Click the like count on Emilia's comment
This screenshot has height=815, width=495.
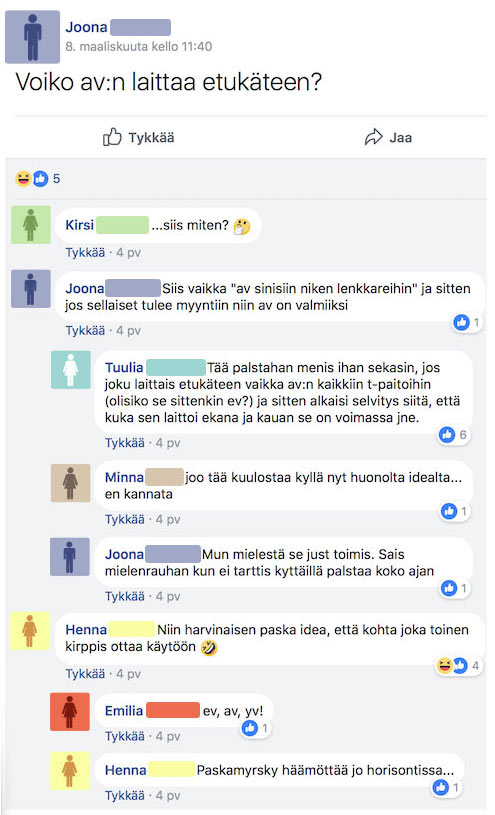click(x=257, y=728)
